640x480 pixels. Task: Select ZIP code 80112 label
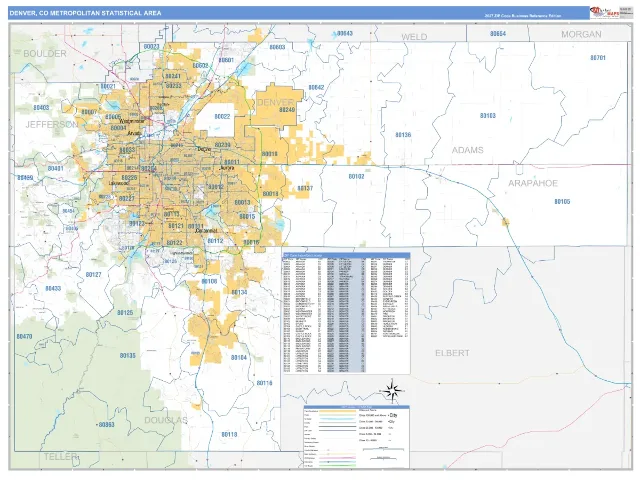(216, 241)
